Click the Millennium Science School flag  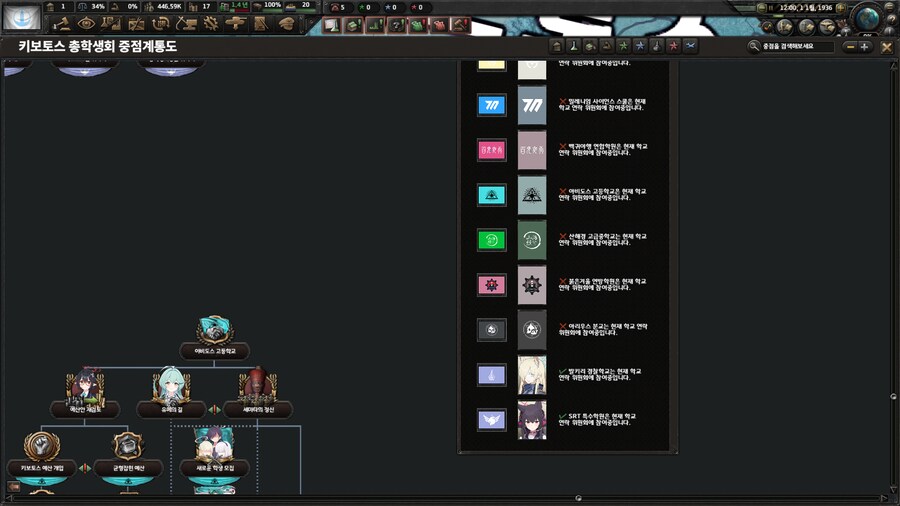(491, 105)
